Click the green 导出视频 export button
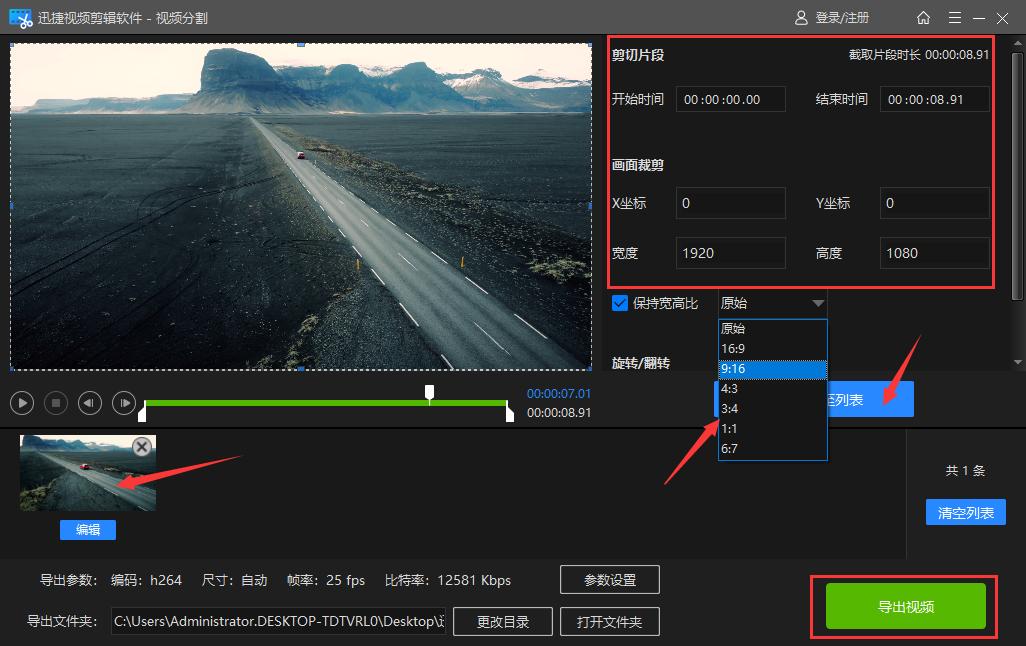 [903, 605]
